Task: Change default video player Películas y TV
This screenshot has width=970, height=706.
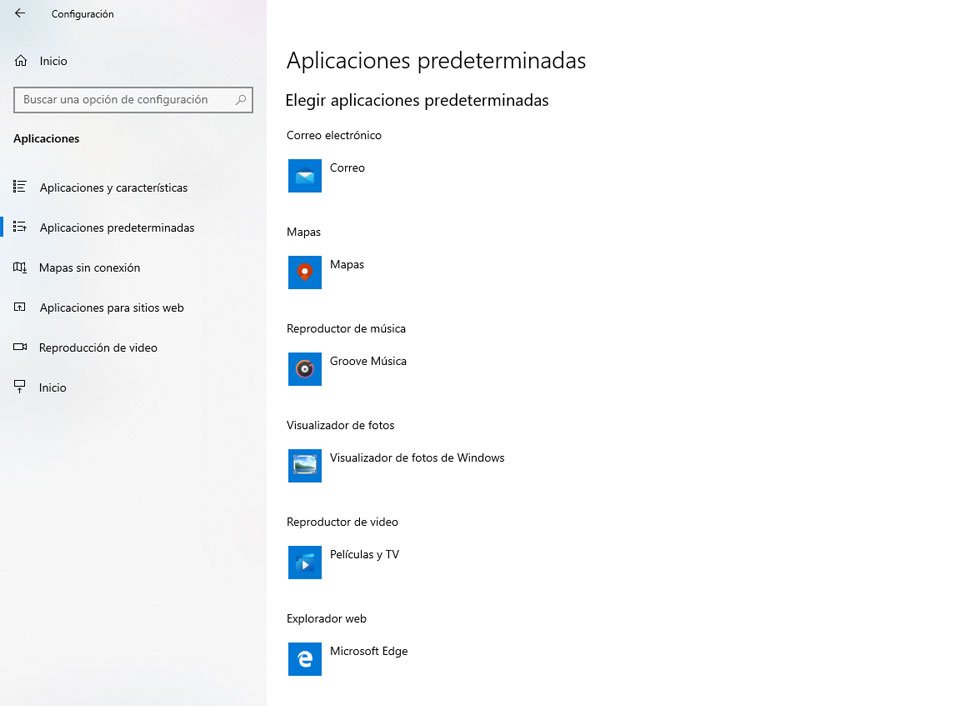Action: coord(364,554)
